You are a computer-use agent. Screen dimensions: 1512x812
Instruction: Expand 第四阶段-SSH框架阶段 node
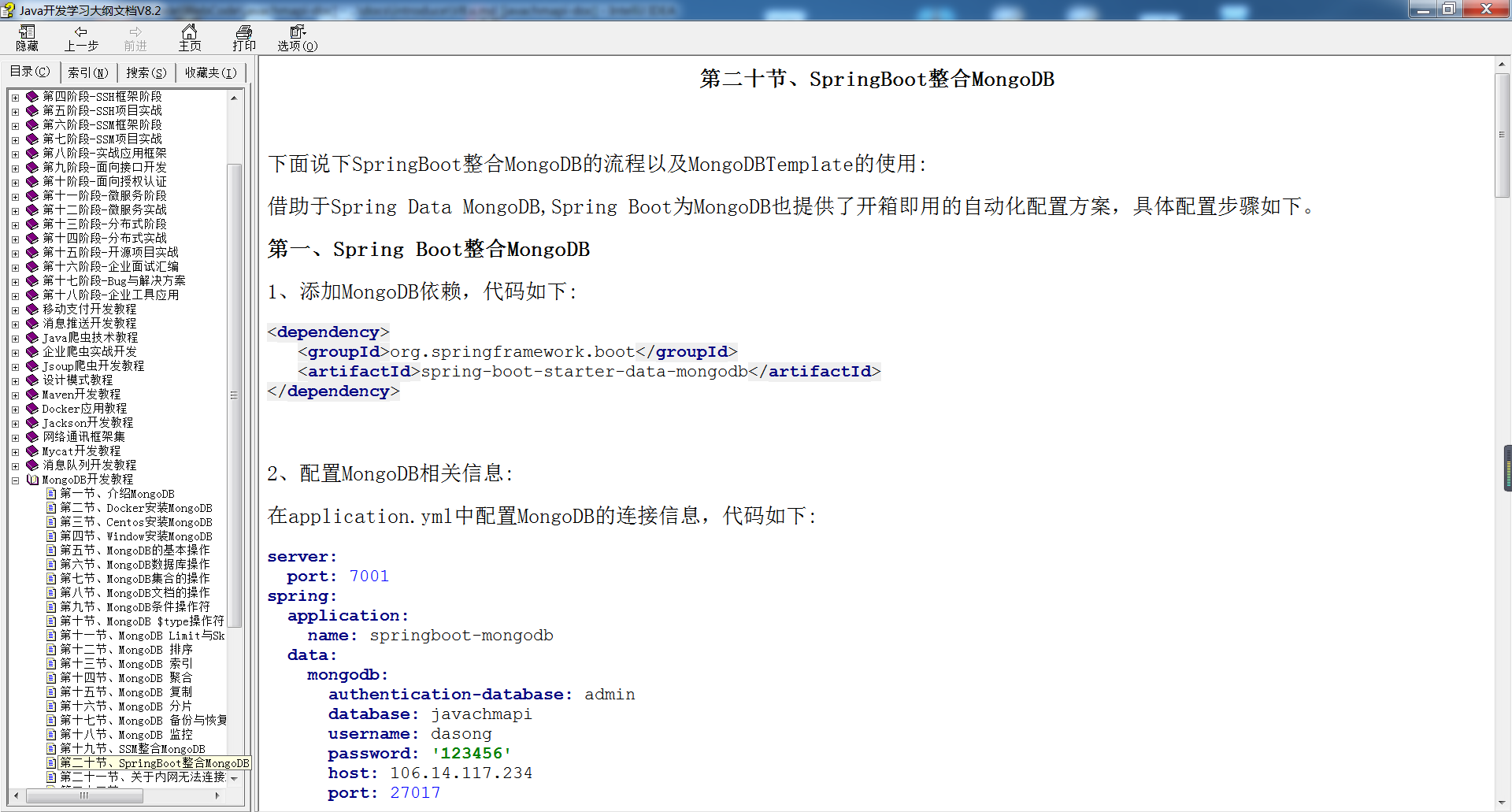coord(15,97)
